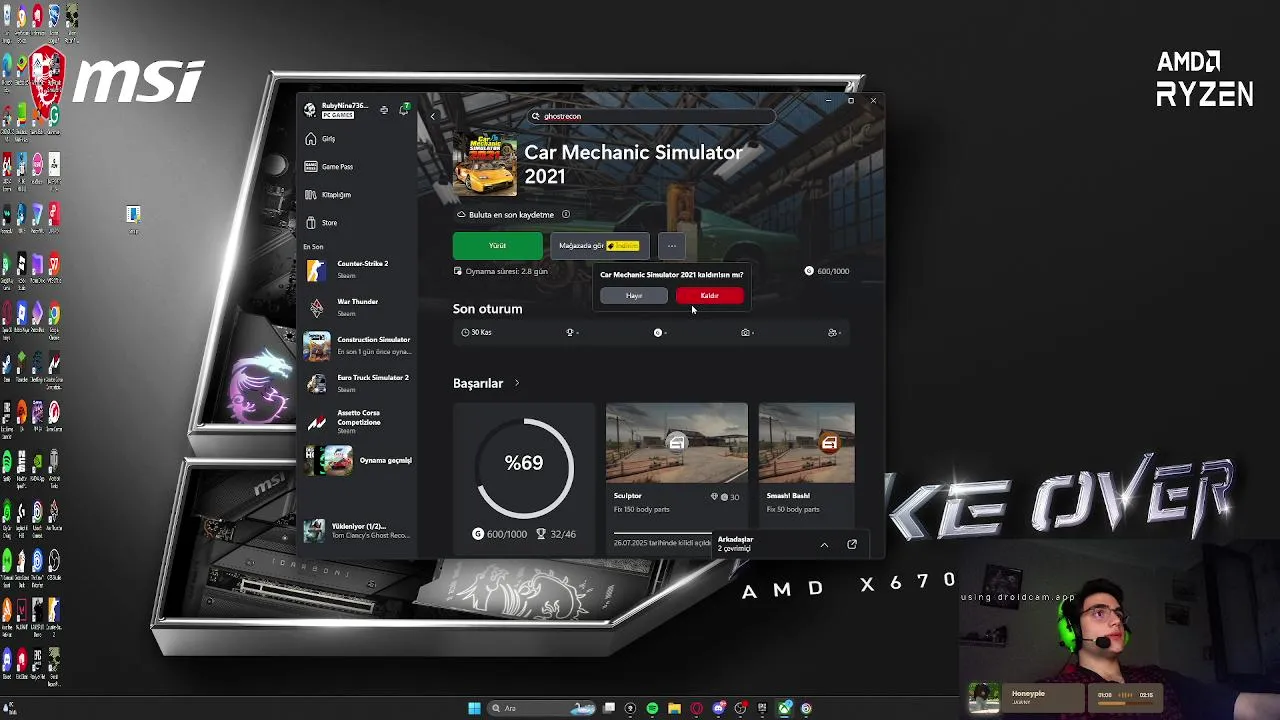This screenshot has height=720, width=1280.
Task: Open the three-dot more options menu
Action: coord(672,245)
